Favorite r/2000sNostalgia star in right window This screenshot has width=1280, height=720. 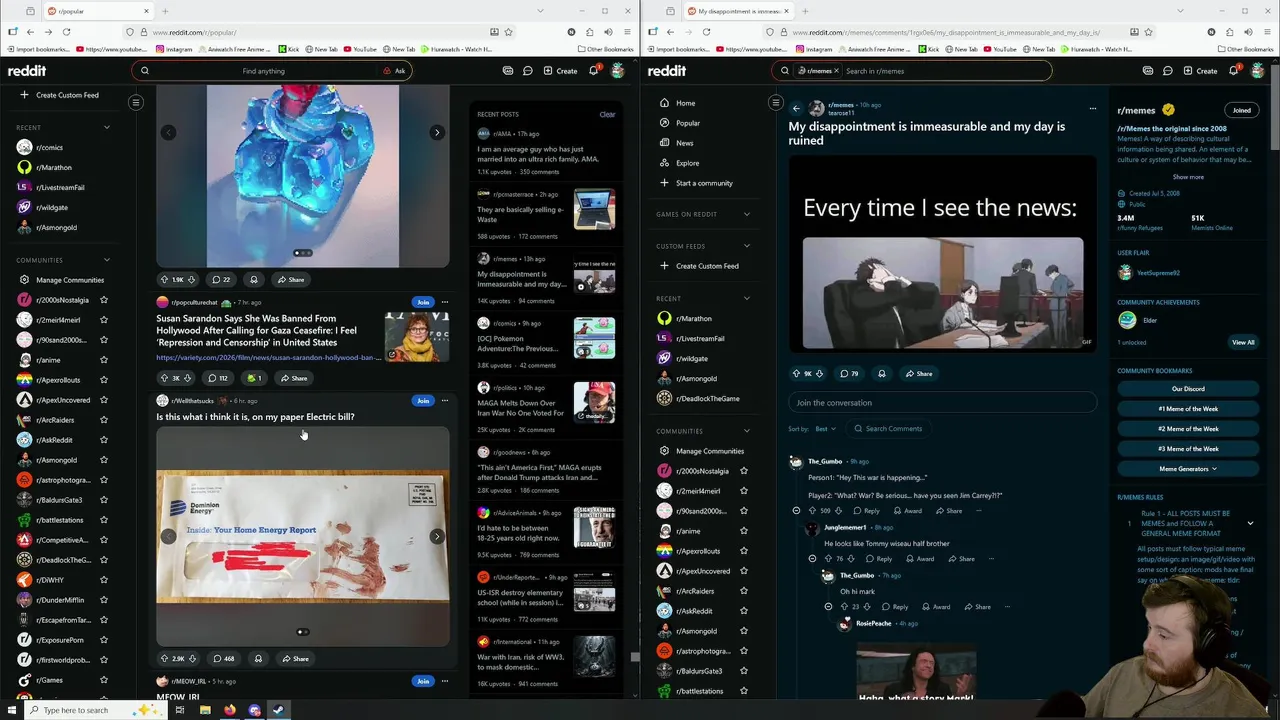[743, 471]
